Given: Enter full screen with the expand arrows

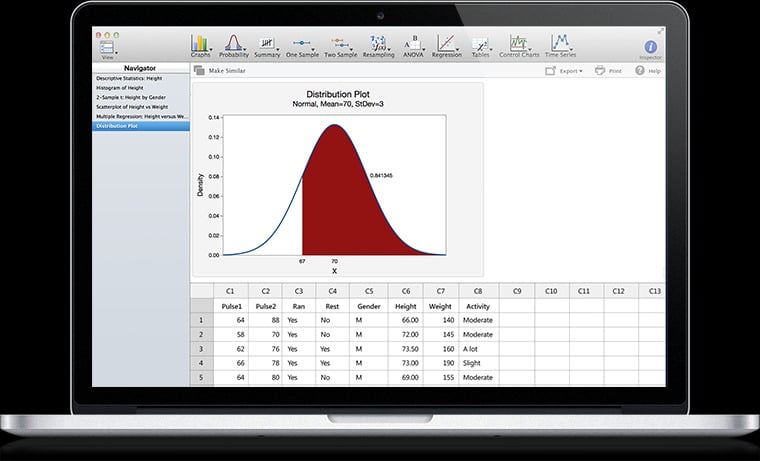Looking at the screenshot, I should (x=660, y=32).
